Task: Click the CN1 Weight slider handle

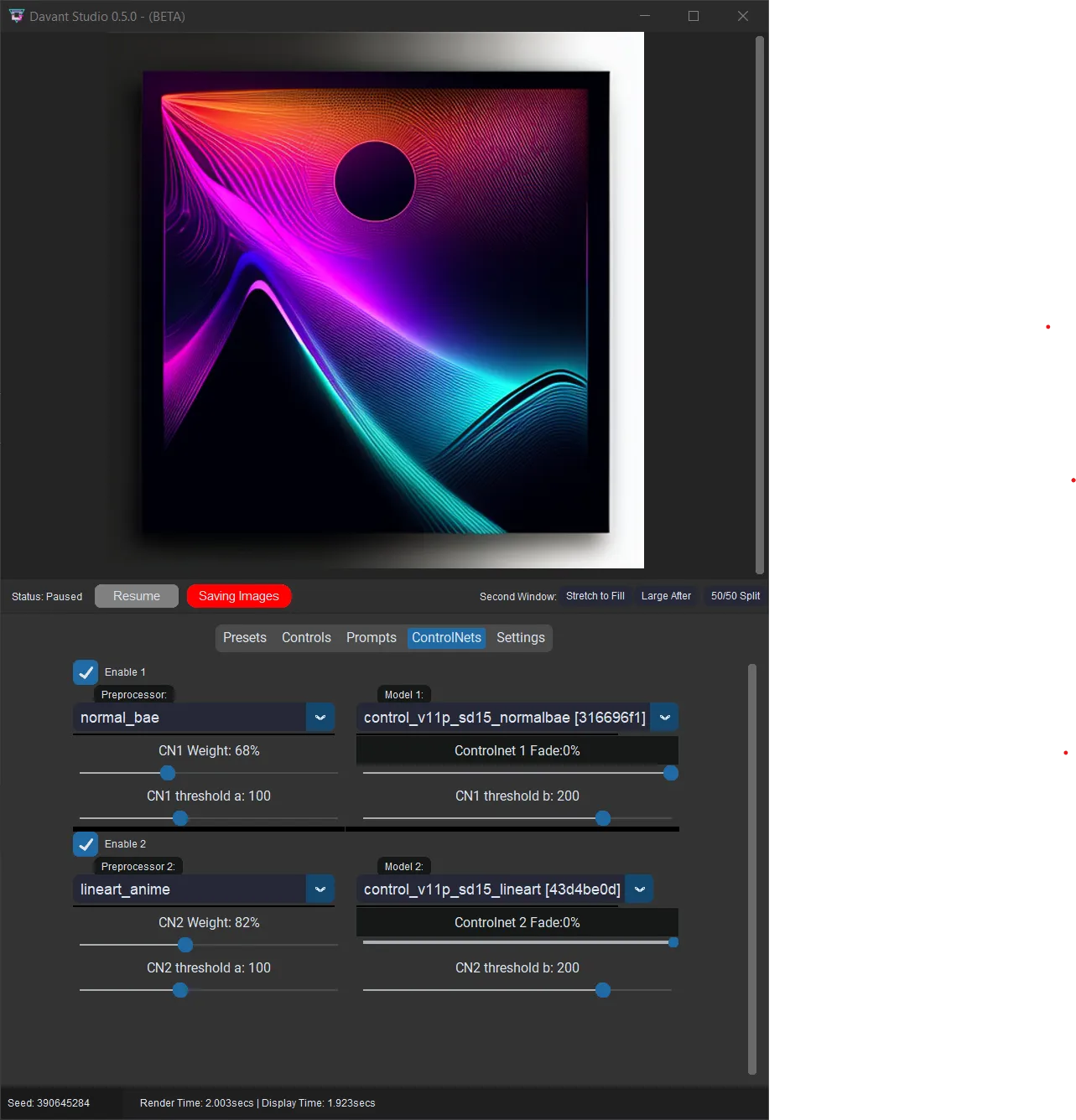Action: pyautogui.click(x=168, y=773)
